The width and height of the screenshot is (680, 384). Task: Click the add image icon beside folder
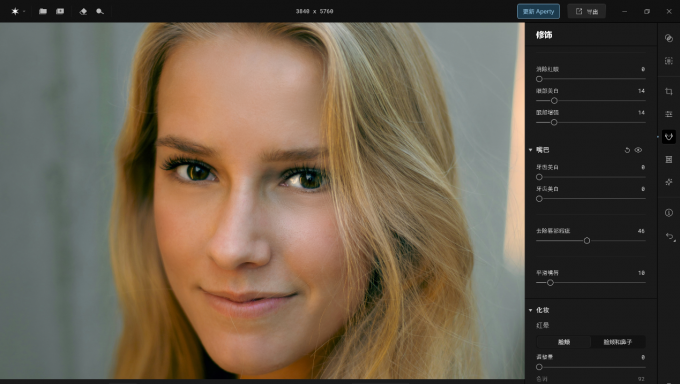tap(60, 11)
